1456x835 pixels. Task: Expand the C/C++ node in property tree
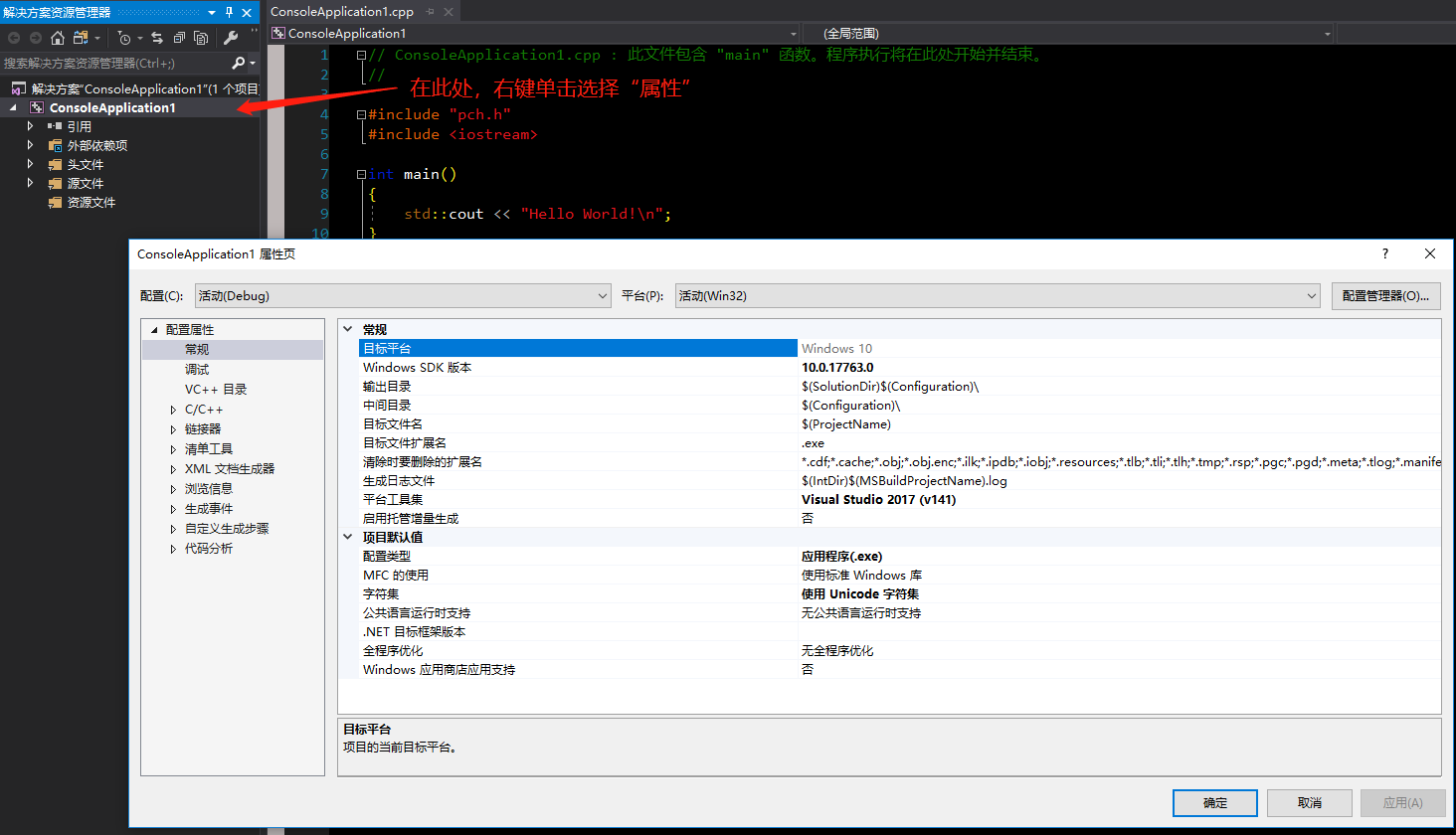174,410
